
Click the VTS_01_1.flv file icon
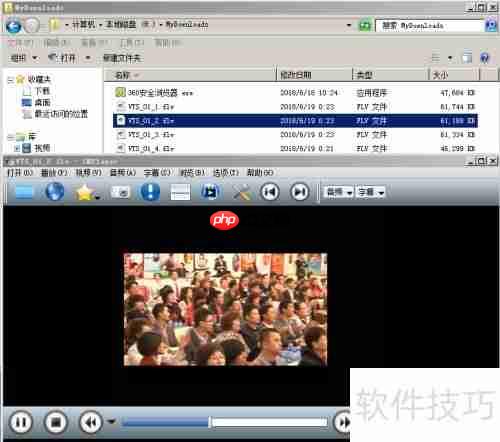120,107
